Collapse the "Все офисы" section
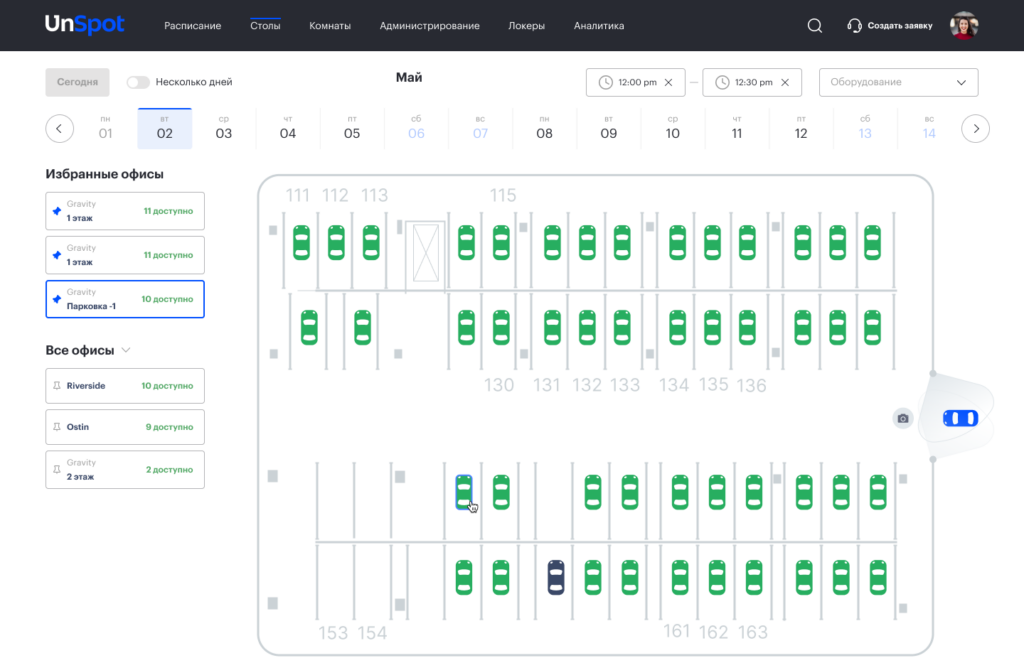The width and height of the screenshot is (1024, 663). tap(126, 351)
